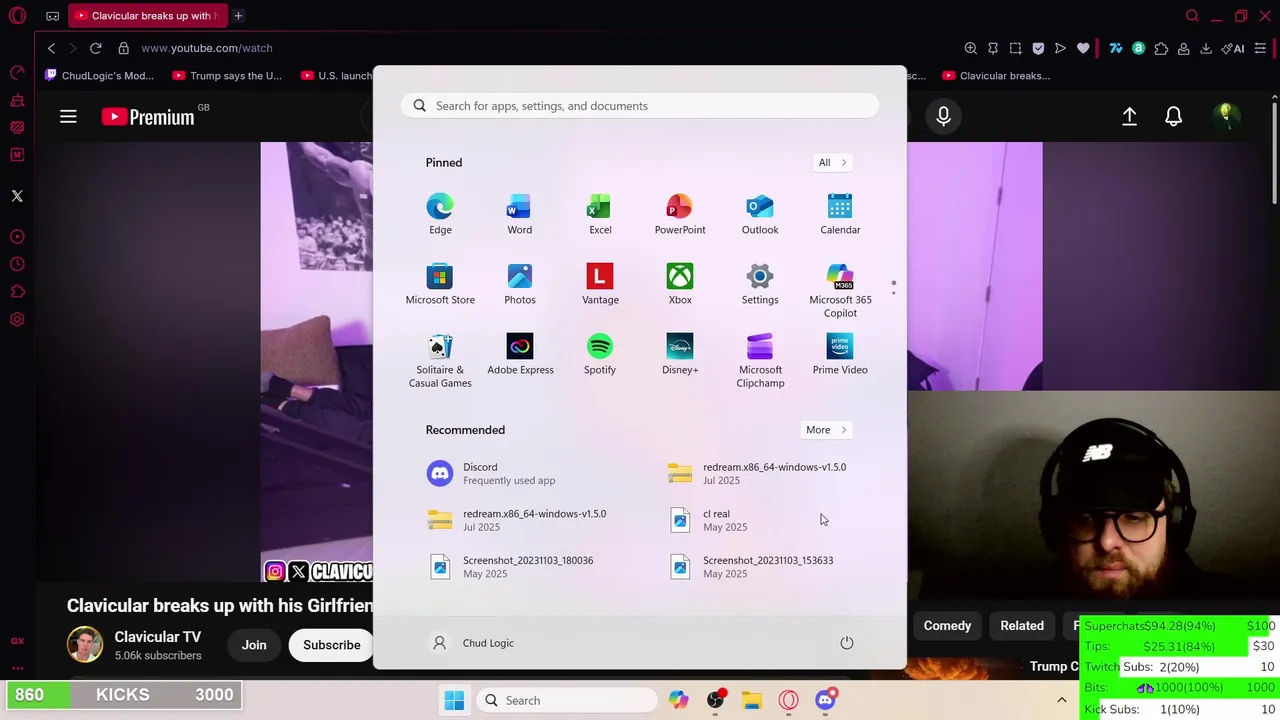Click the browser address bar URL
Viewport: 1280px width, 720px height.
(x=207, y=48)
